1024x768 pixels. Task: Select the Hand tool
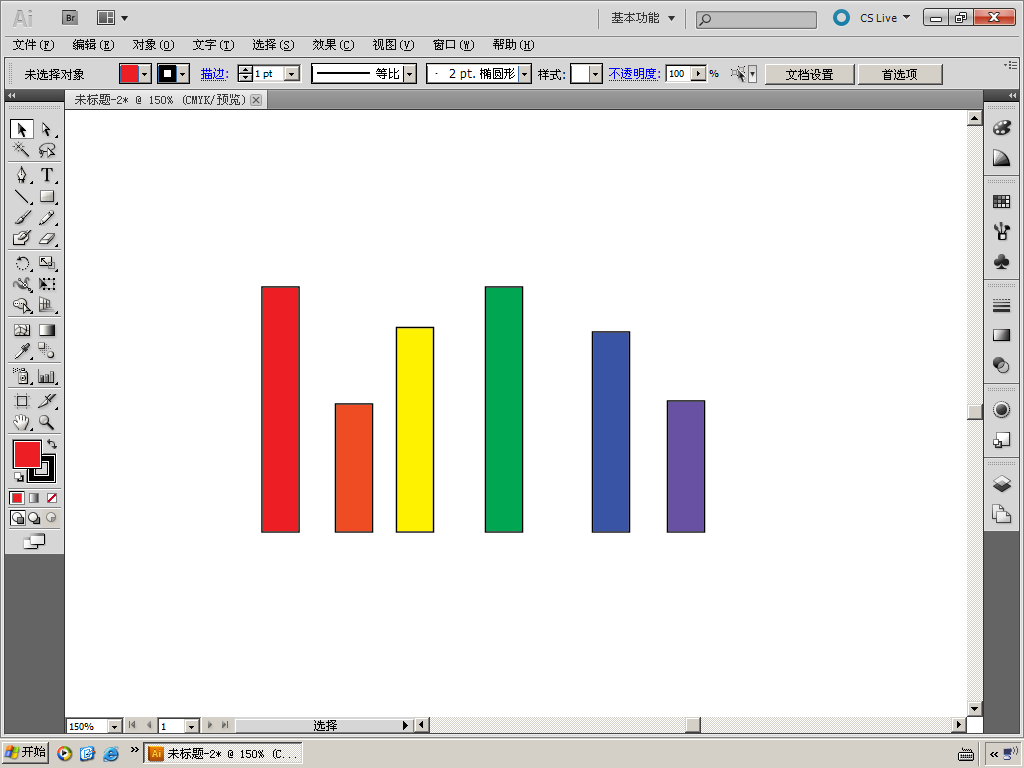[x=22, y=422]
